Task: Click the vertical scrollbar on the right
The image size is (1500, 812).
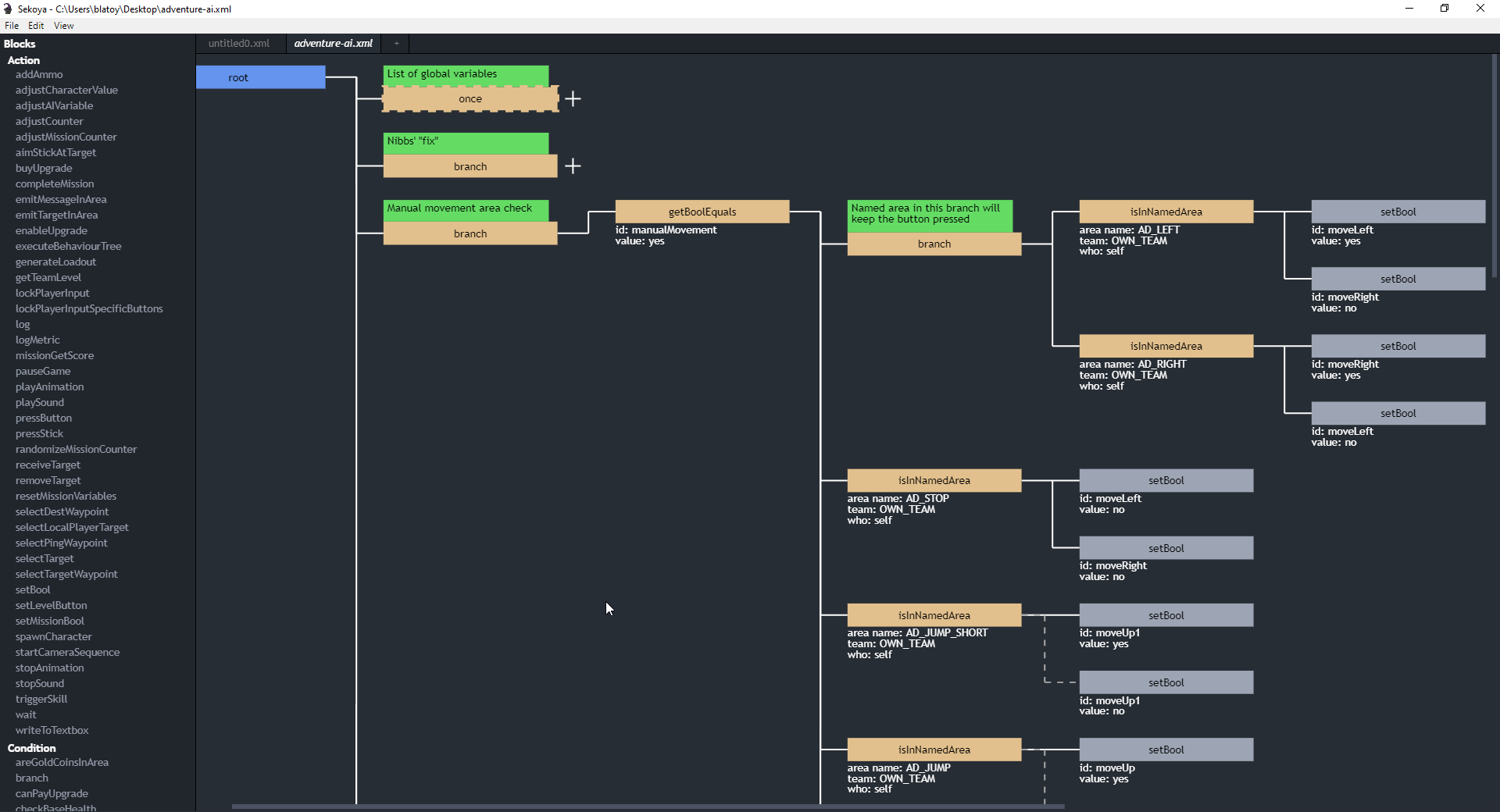Action: [x=1494, y=168]
